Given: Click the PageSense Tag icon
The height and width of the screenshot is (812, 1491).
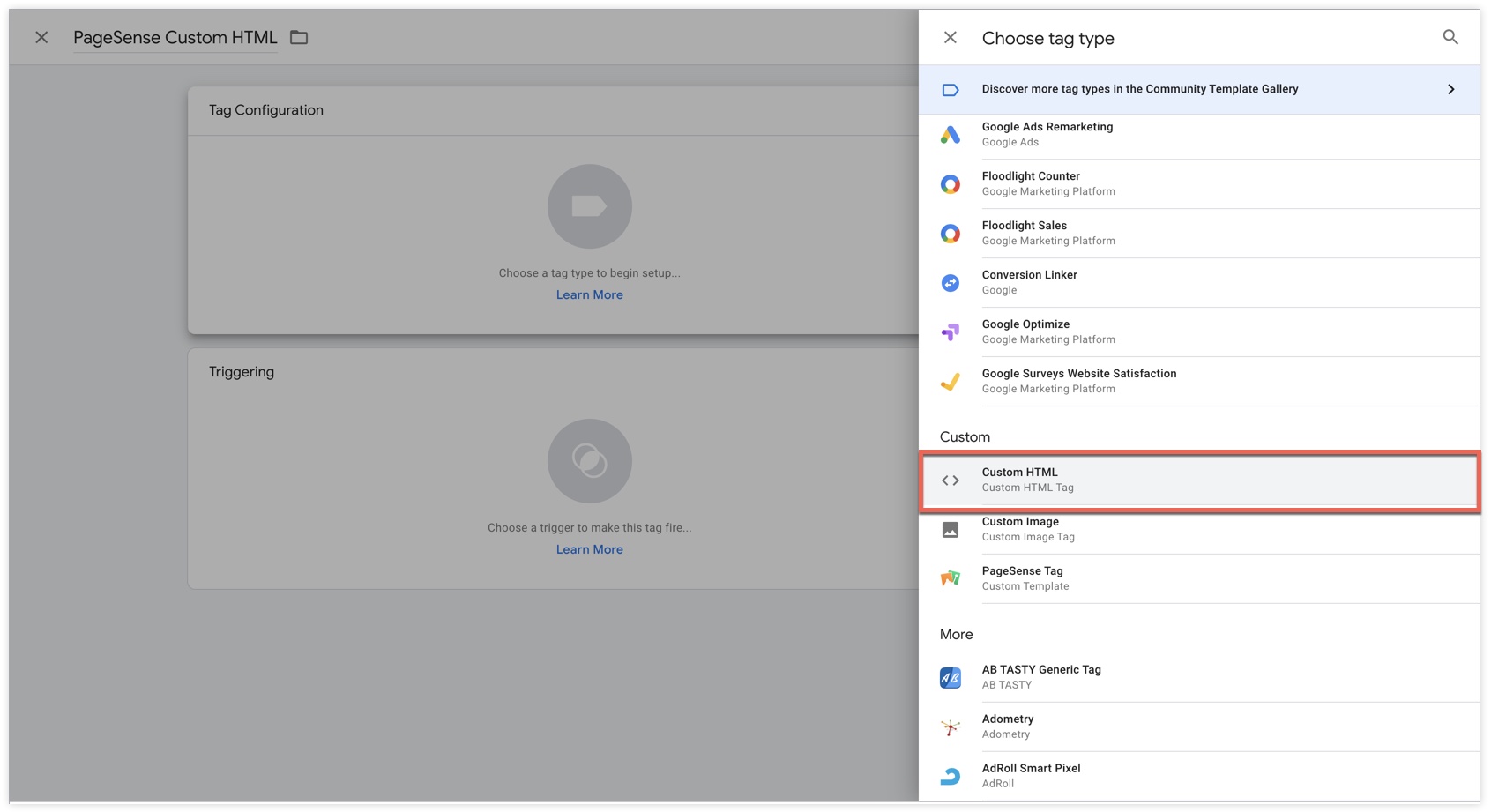Looking at the screenshot, I should [x=950, y=578].
